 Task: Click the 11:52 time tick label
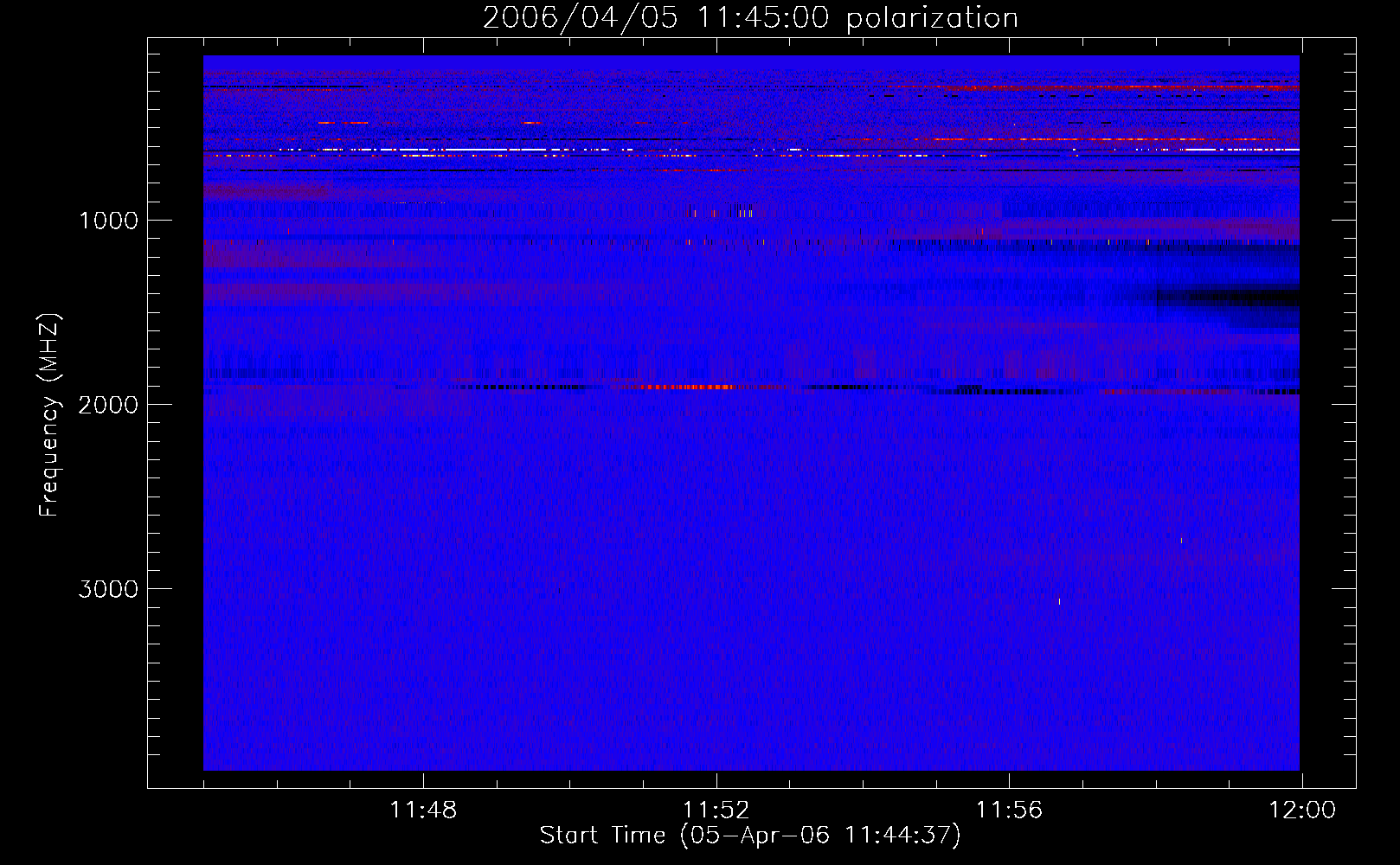(716, 811)
